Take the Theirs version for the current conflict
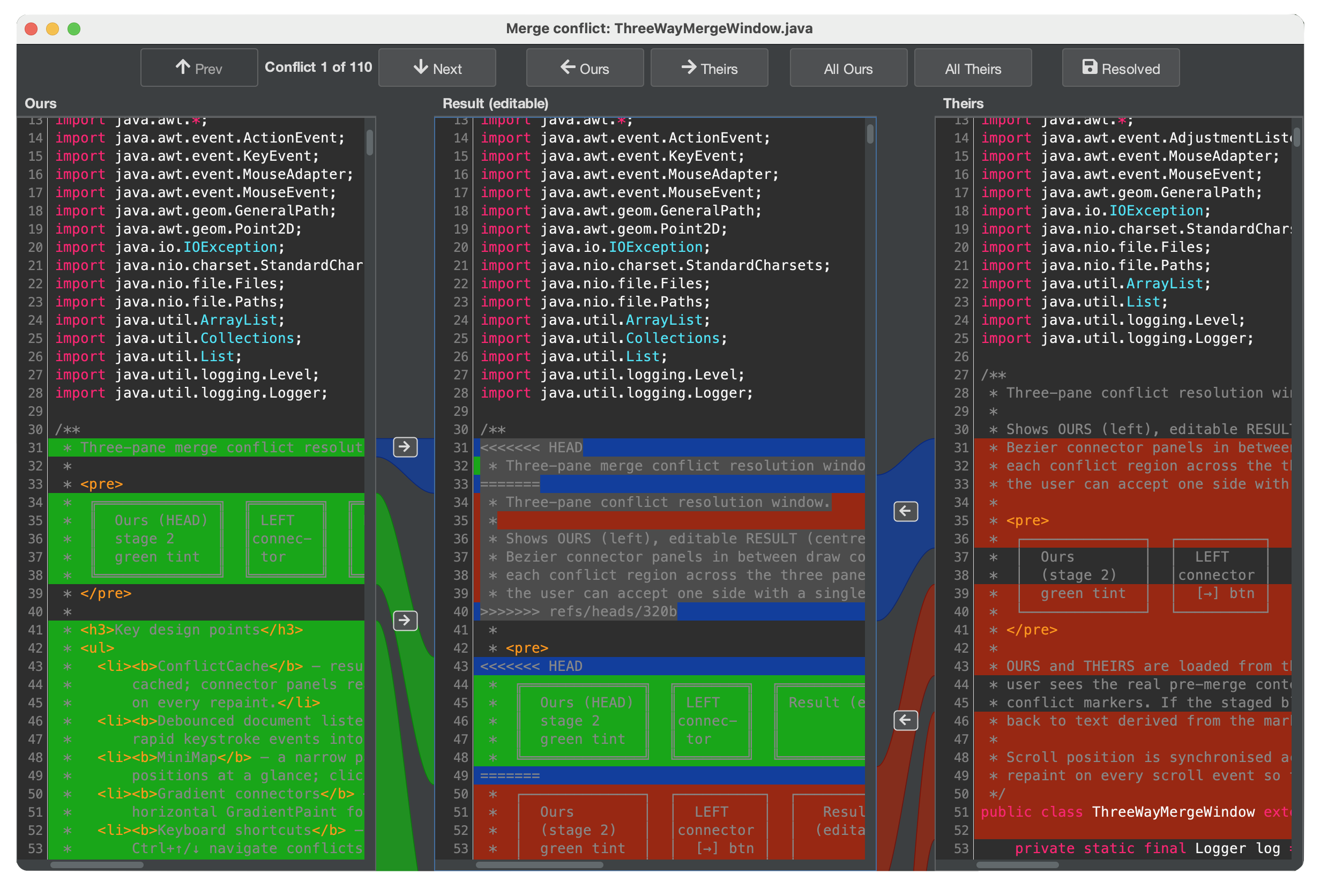The width and height of the screenshot is (1328, 896). point(709,68)
